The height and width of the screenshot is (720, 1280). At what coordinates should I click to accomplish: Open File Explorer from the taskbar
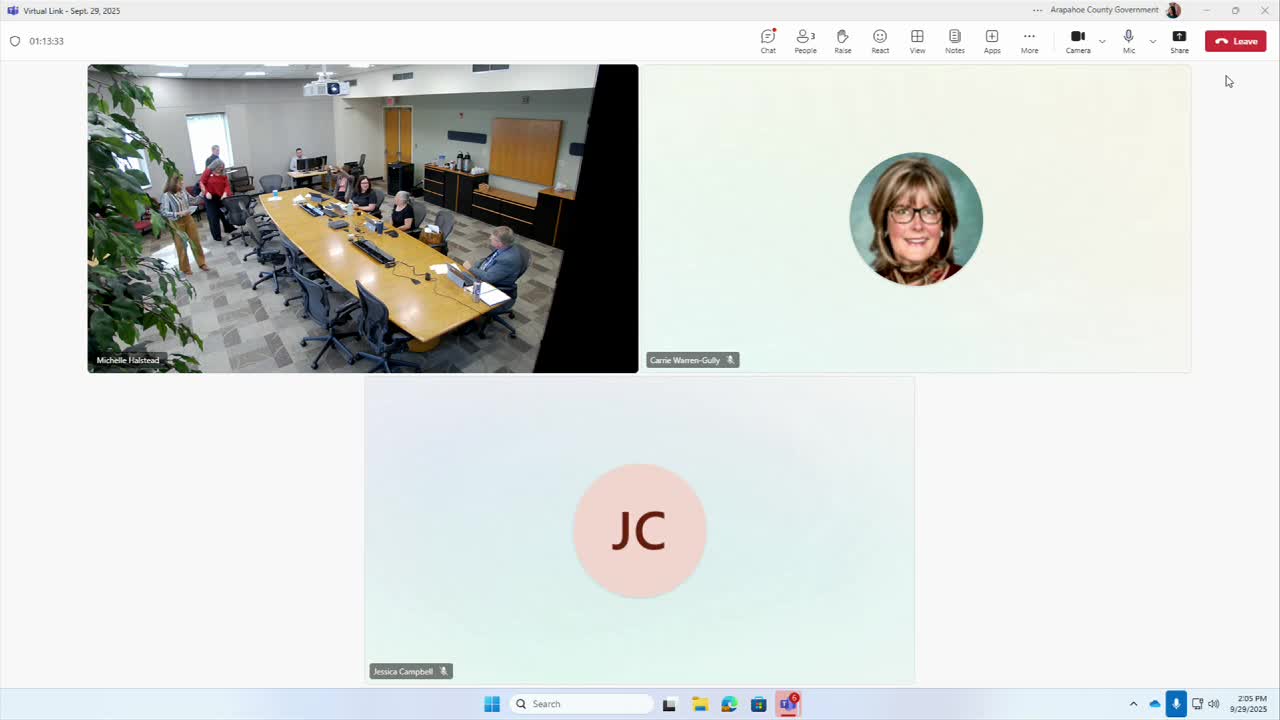700,704
